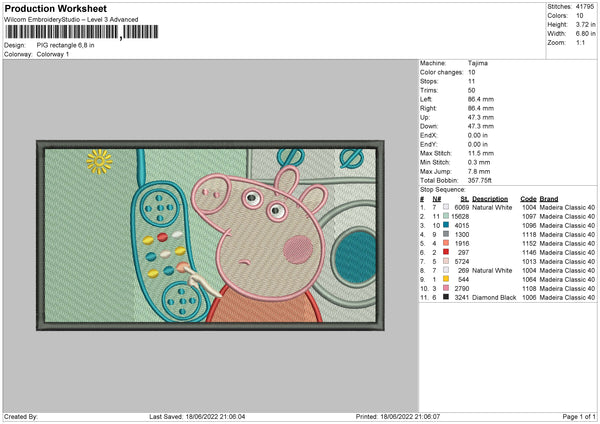This screenshot has height=424, width=600.
Task: Click the 'Description' column header
Action: (x=490, y=199)
